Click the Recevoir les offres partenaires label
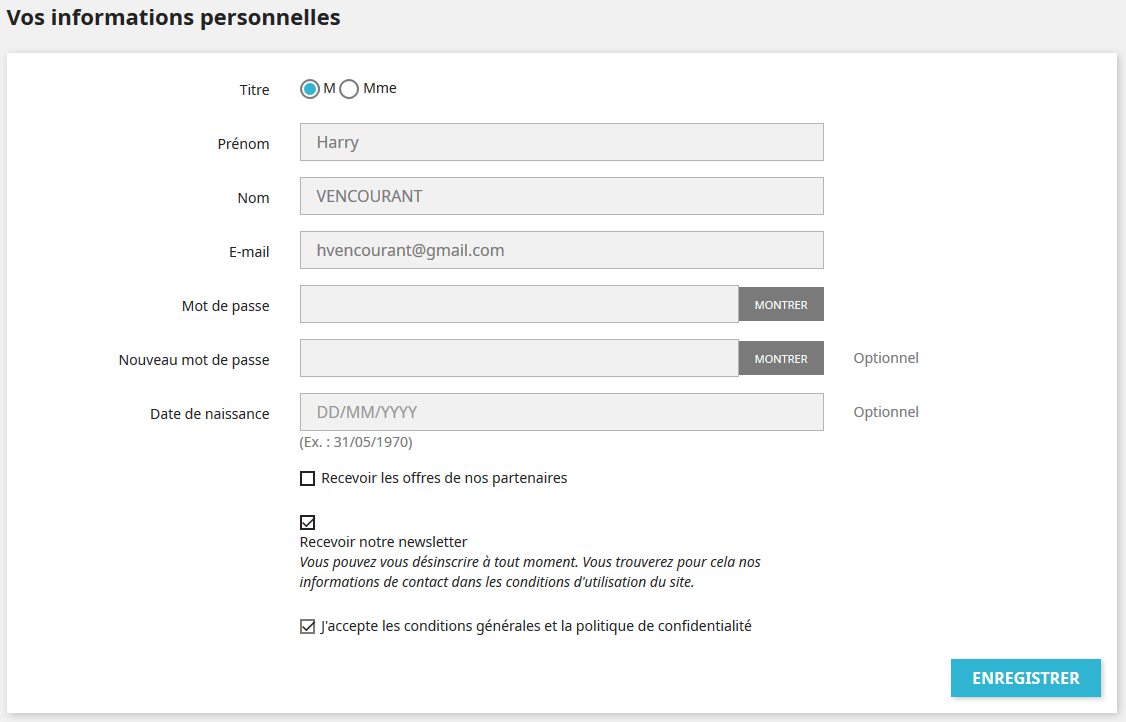Viewport: 1126px width, 722px height. 444,478
